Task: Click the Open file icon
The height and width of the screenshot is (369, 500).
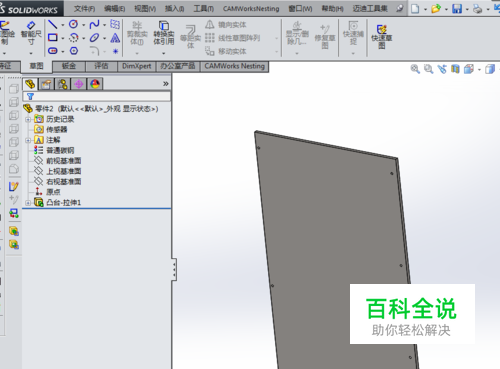Action: pos(436,9)
